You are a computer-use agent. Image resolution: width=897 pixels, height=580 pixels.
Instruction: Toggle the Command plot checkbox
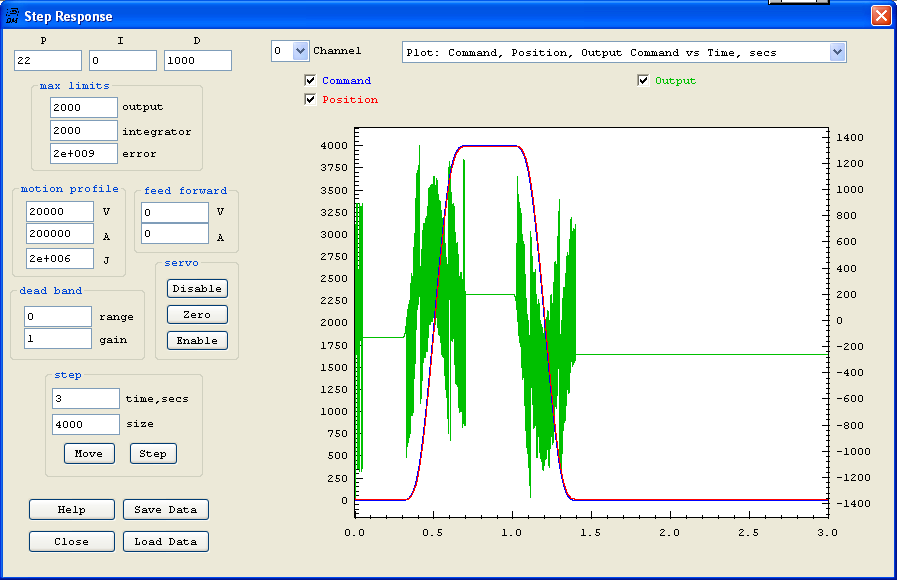(x=310, y=81)
